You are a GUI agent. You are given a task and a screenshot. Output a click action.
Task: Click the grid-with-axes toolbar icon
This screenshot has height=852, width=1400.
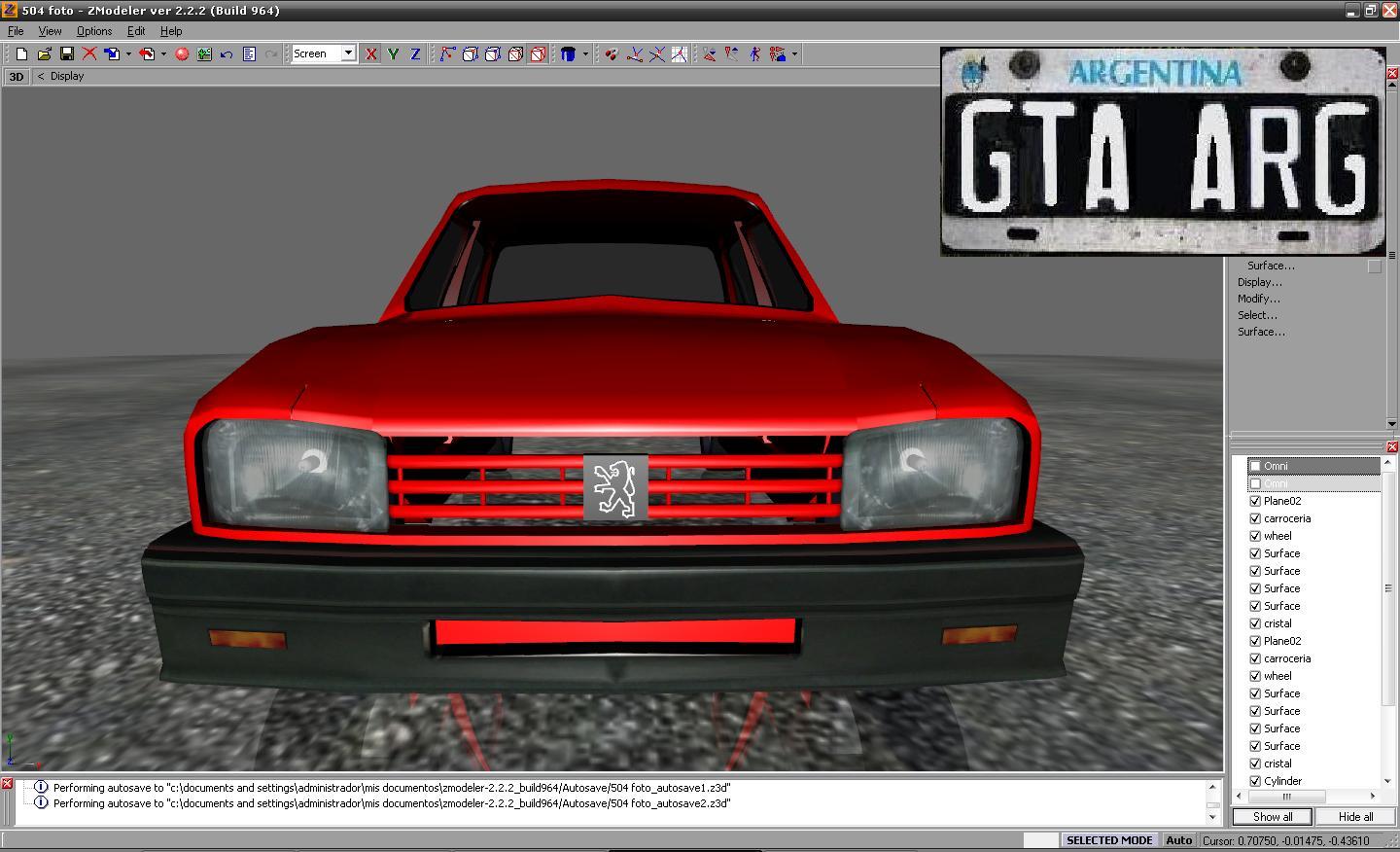coord(680,54)
